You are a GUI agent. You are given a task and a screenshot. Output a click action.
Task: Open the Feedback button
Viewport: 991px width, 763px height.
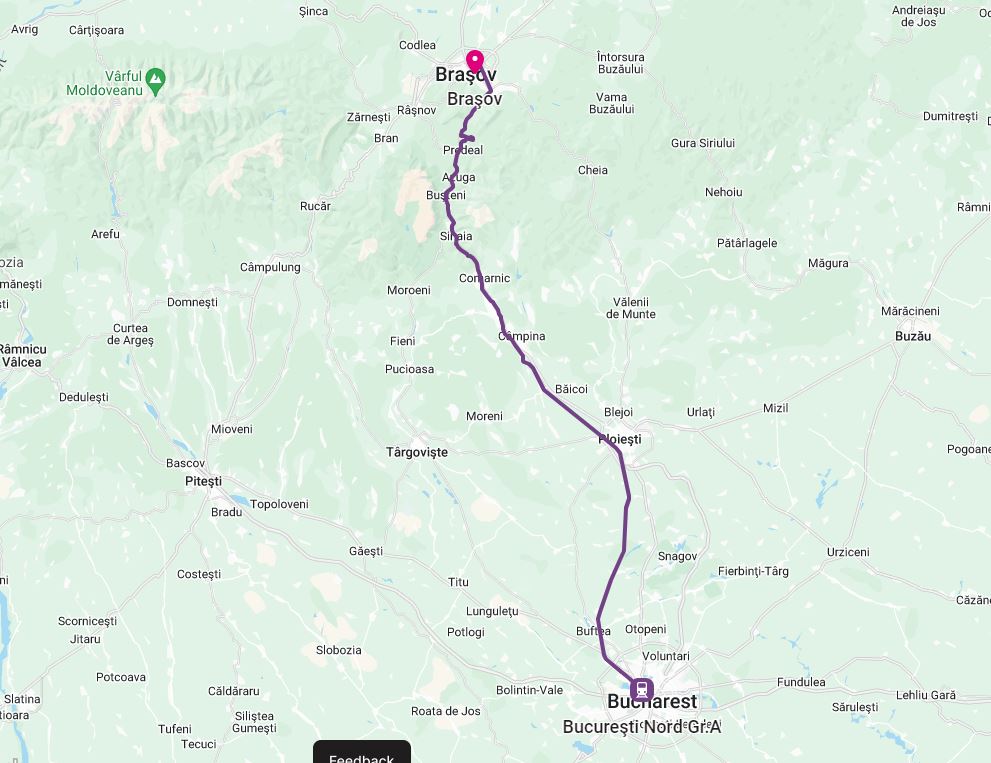tap(362, 754)
